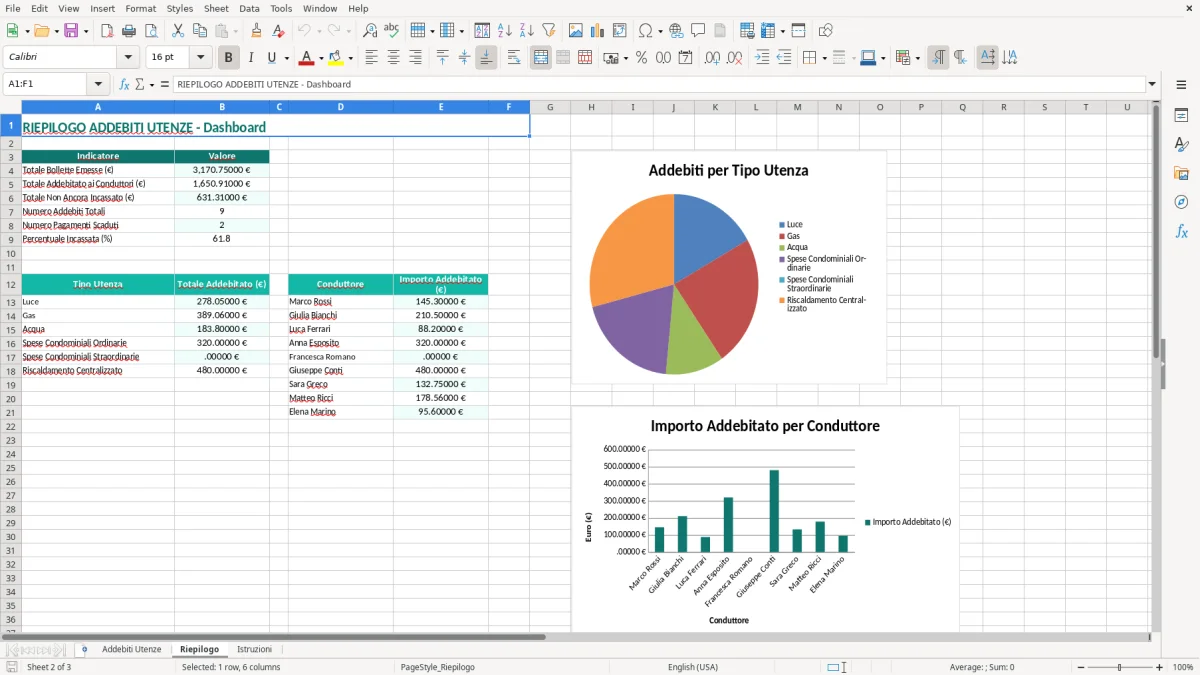Toggle Right-To-Left text direction
The image size is (1200, 675).
click(960, 58)
